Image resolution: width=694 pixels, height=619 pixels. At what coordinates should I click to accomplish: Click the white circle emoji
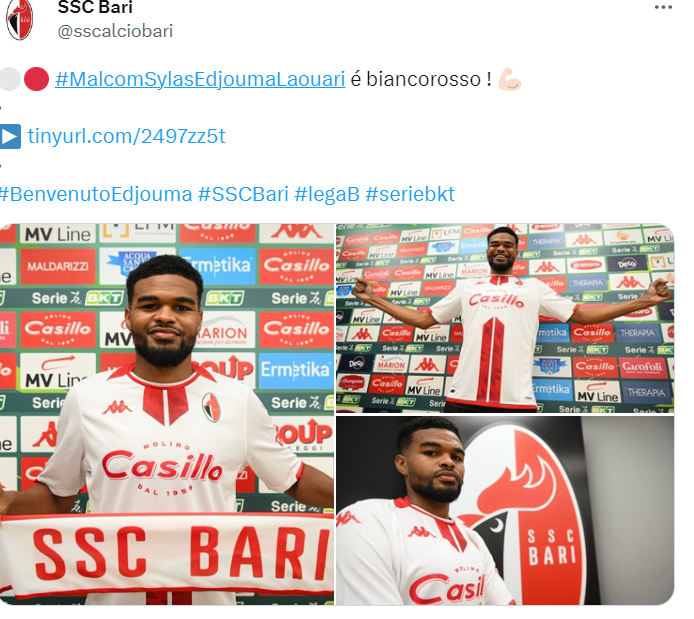(10, 79)
